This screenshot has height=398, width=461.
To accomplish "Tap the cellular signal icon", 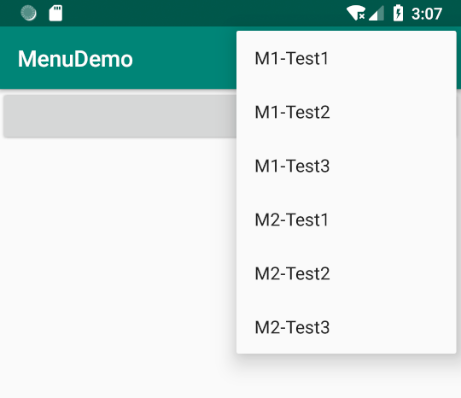I will 376,14.
